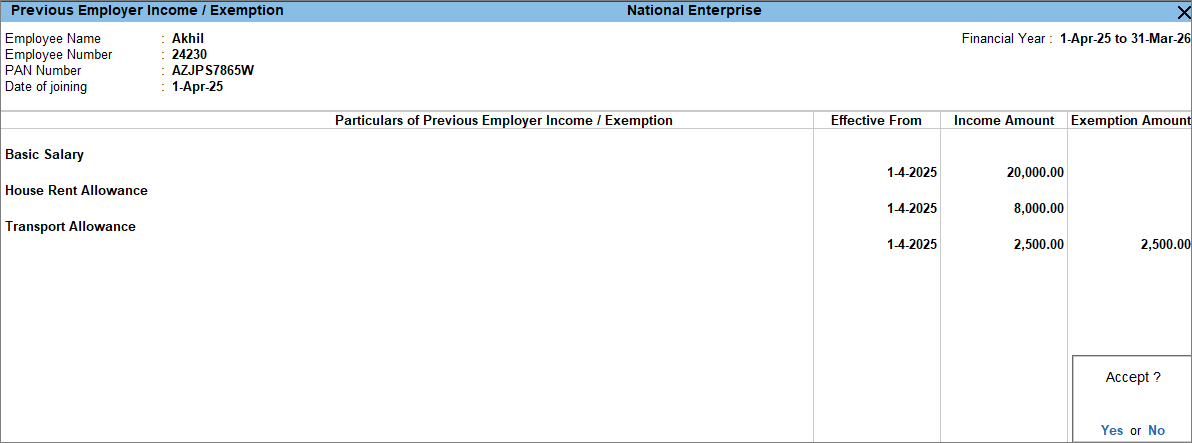Click the Exemption Amount column header
Viewport: 1192px width, 443px height.
(1130, 120)
